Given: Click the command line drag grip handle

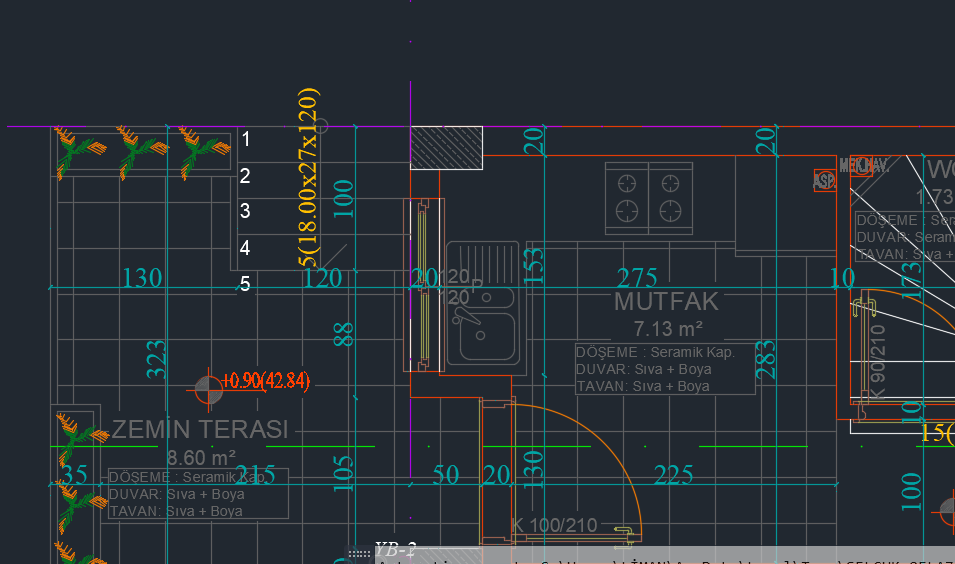Looking at the screenshot, I should click(x=359, y=554).
